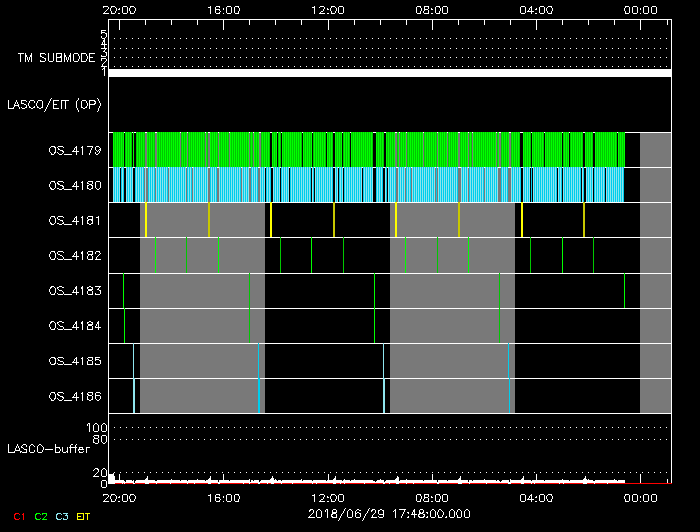
Task: Click the C1 legend label
Action: (17, 516)
